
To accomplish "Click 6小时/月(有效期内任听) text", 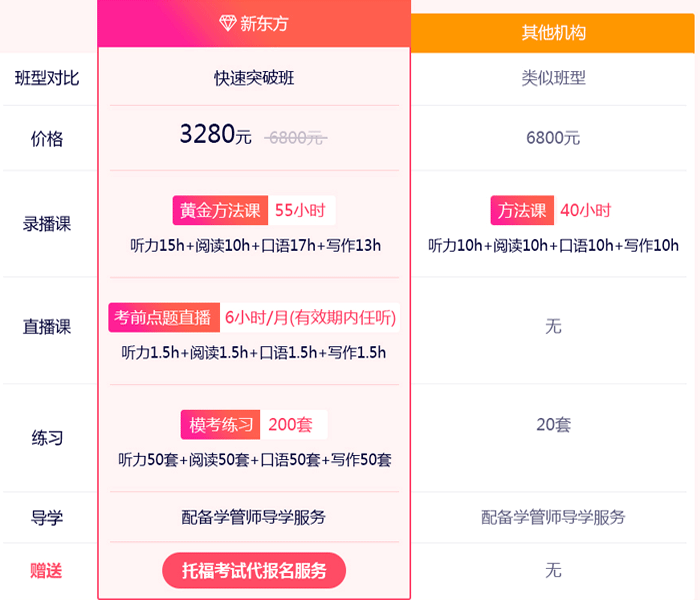I will coord(310,317).
